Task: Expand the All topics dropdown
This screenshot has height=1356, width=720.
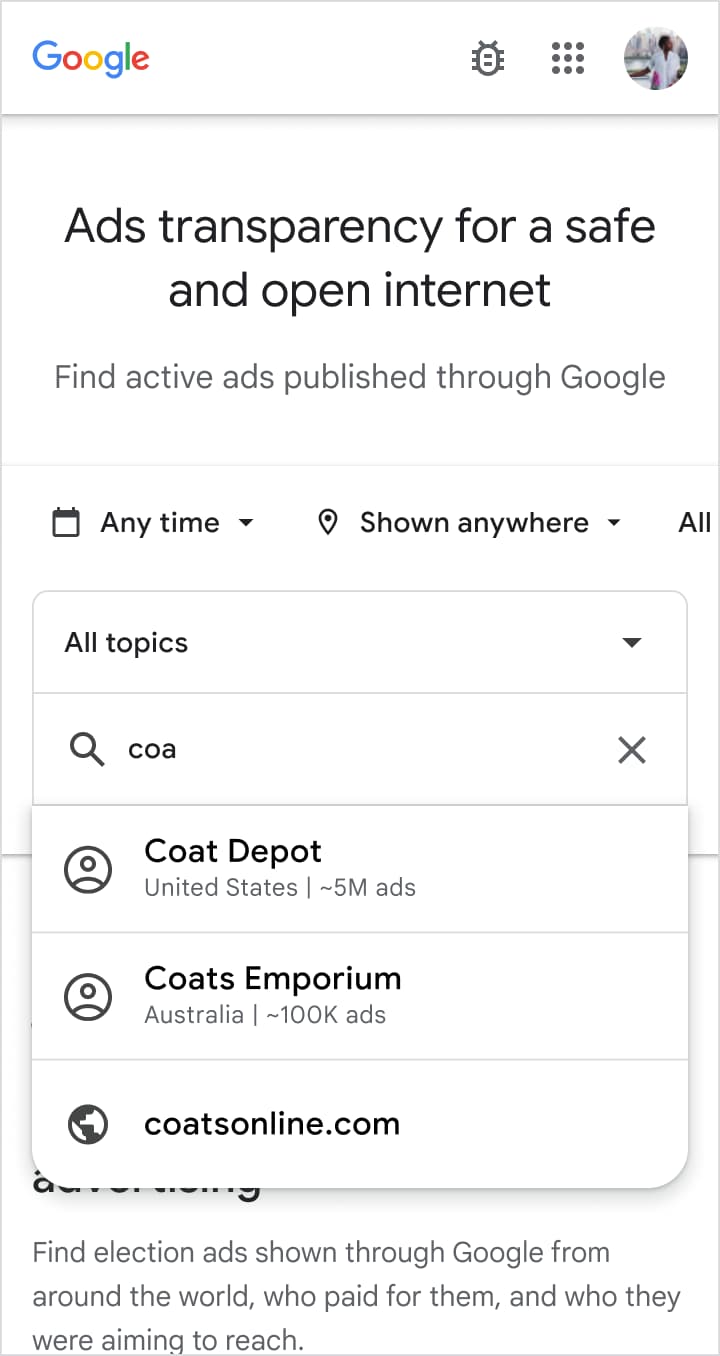Action: [x=360, y=642]
